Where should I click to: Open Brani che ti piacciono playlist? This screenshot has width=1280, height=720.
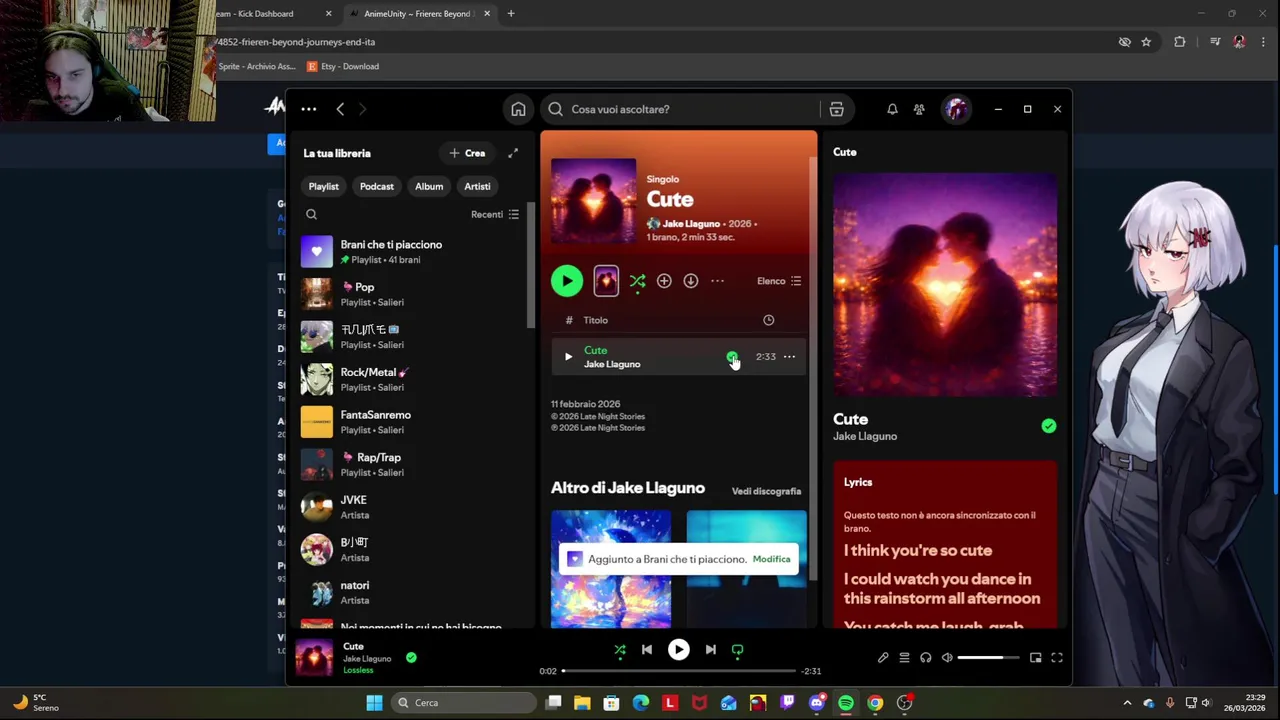point(413,252)
